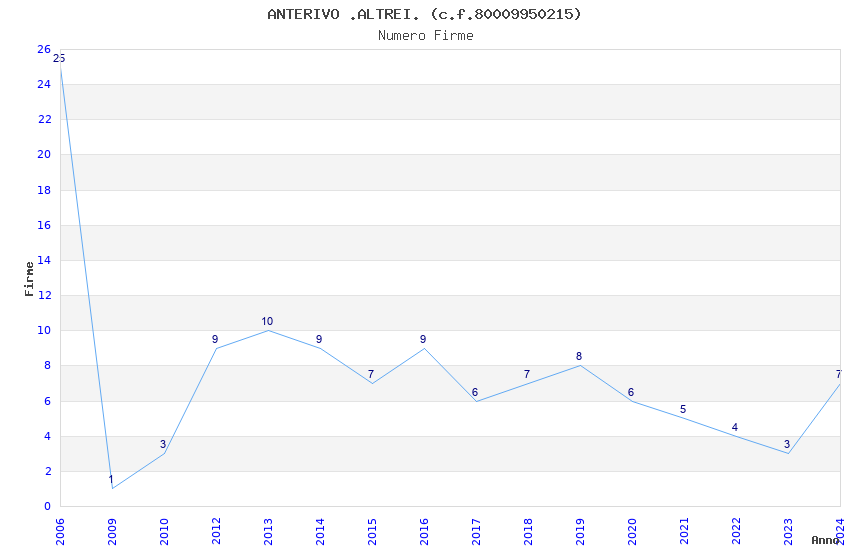Click the data label 4 for 2022
Screen dimensions: 850x550
pos(735,428)
